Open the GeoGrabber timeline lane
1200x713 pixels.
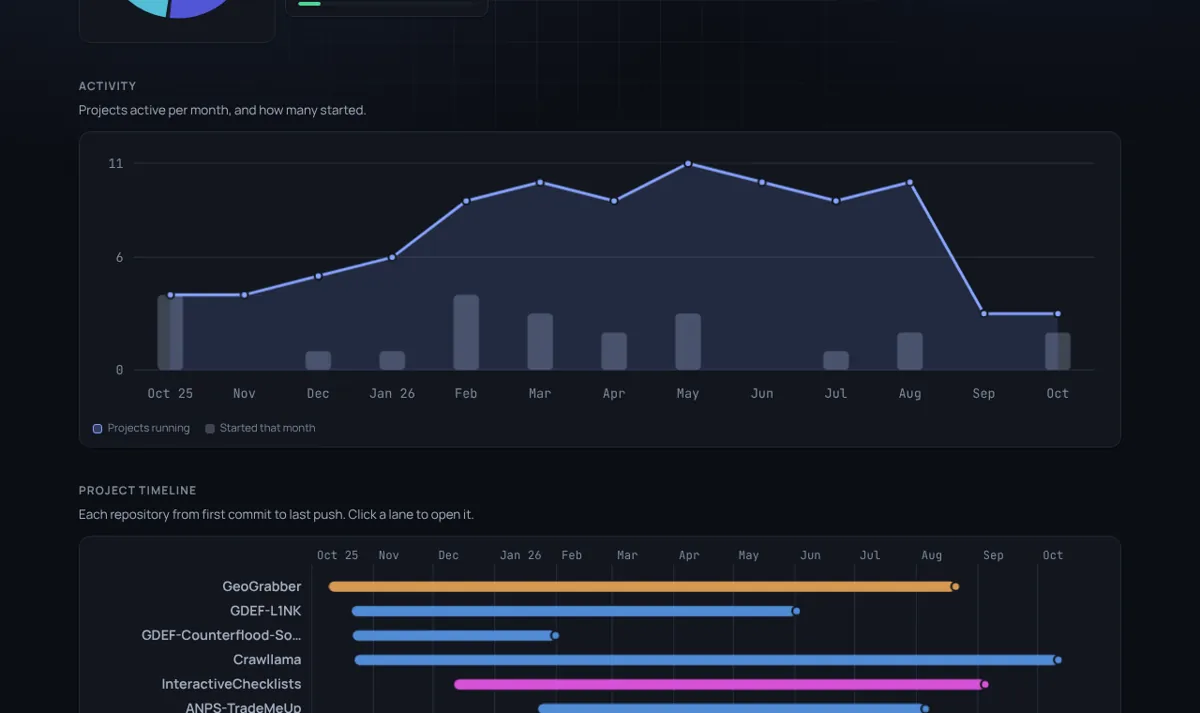click(x=643, y=586)
